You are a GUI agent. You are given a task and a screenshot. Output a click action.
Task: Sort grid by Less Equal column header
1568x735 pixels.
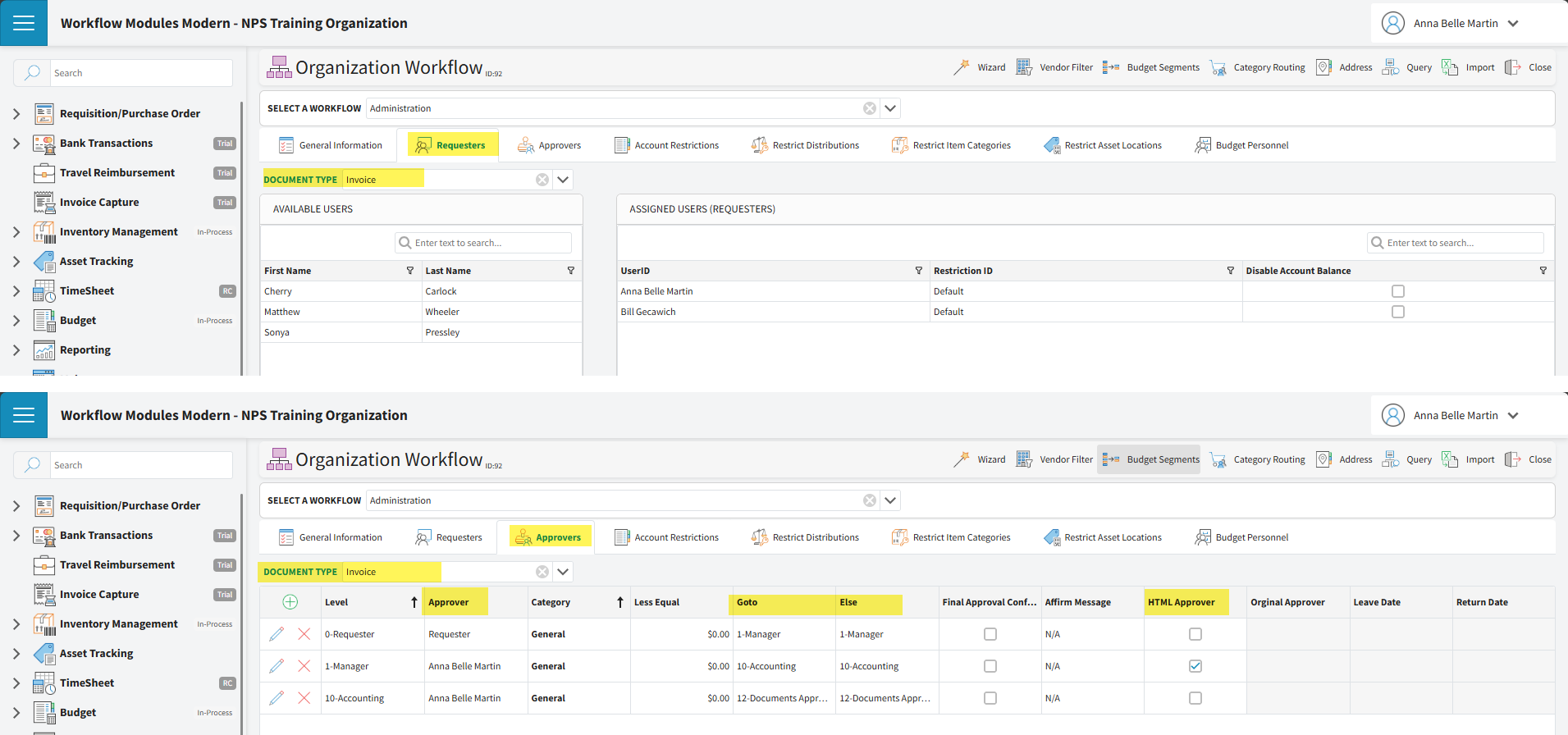click(656, 602)
